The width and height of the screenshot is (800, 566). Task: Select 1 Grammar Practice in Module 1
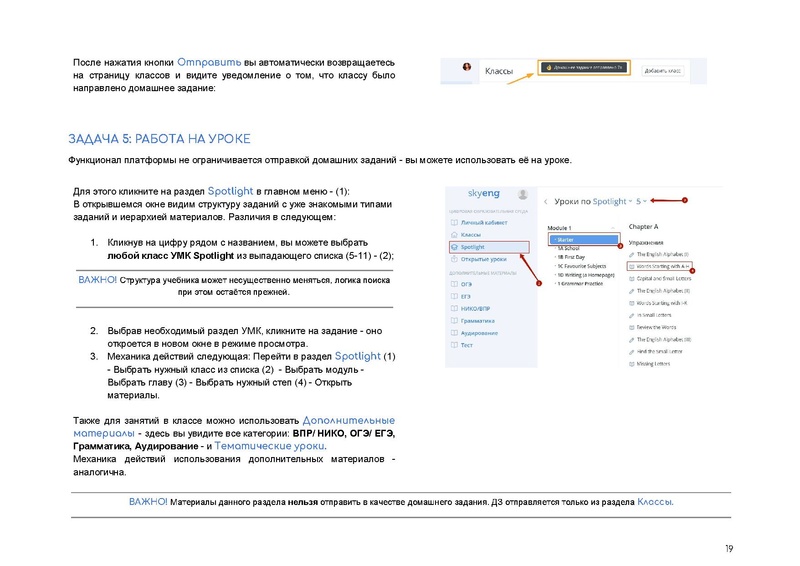tap(580, 284)
